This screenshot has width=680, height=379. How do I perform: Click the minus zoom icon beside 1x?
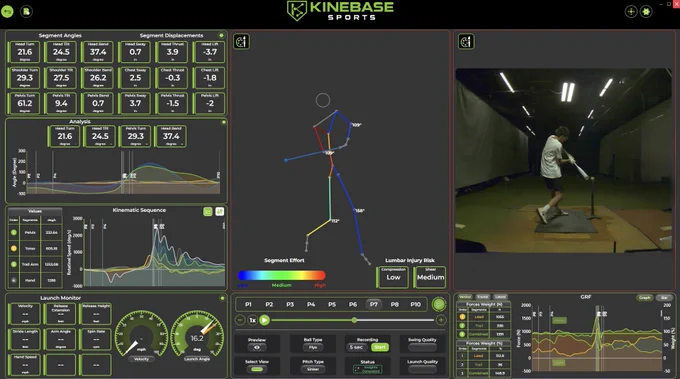[x=240, y=320]
